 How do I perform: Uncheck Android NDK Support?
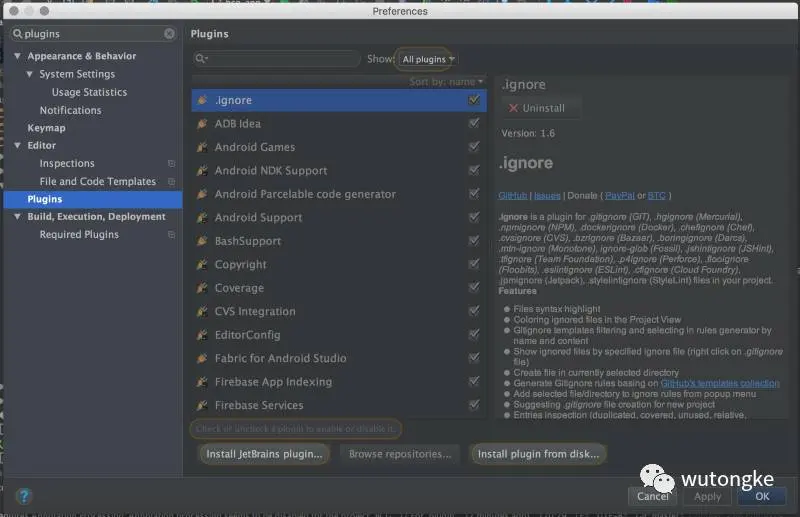click(x=474, y=170)
